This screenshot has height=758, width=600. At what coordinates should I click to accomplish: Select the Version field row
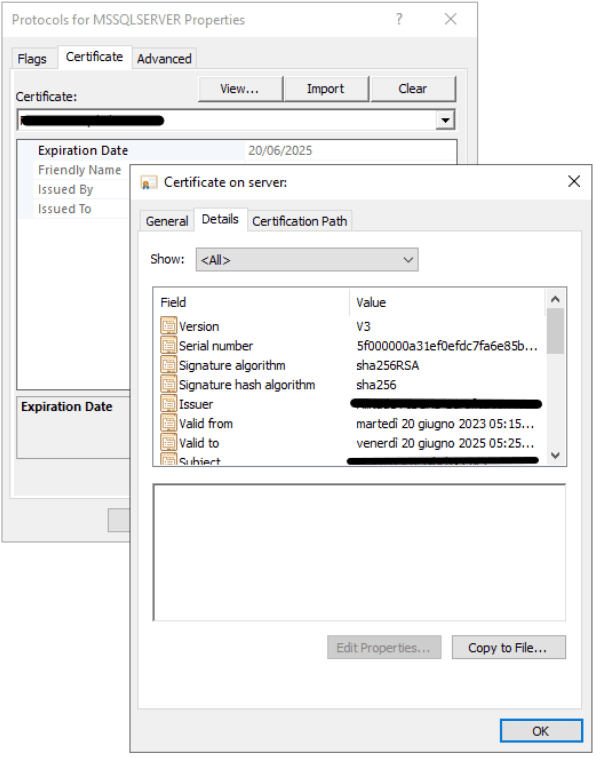[352, 326]
